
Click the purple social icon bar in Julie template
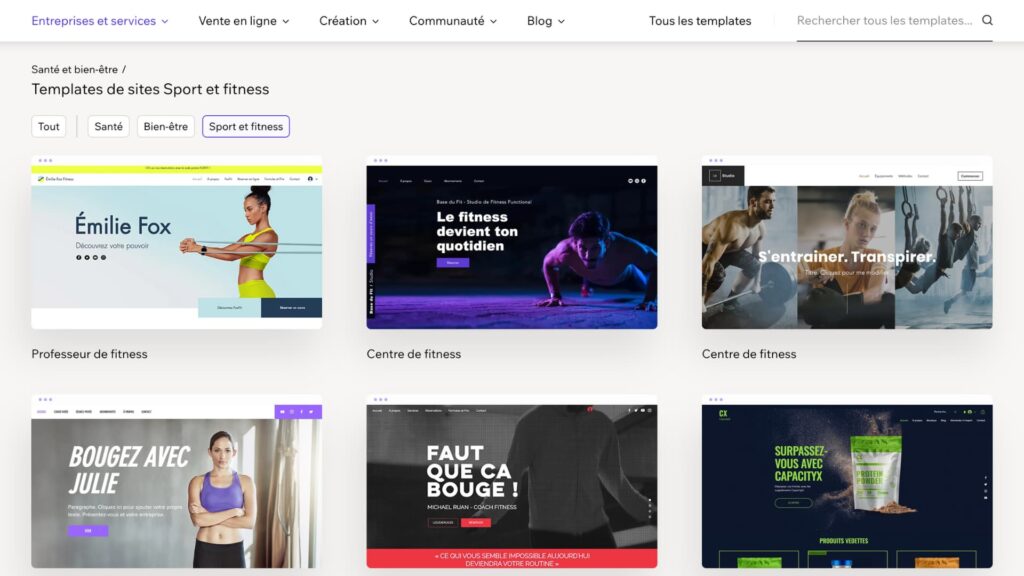(x=298, y=411)
